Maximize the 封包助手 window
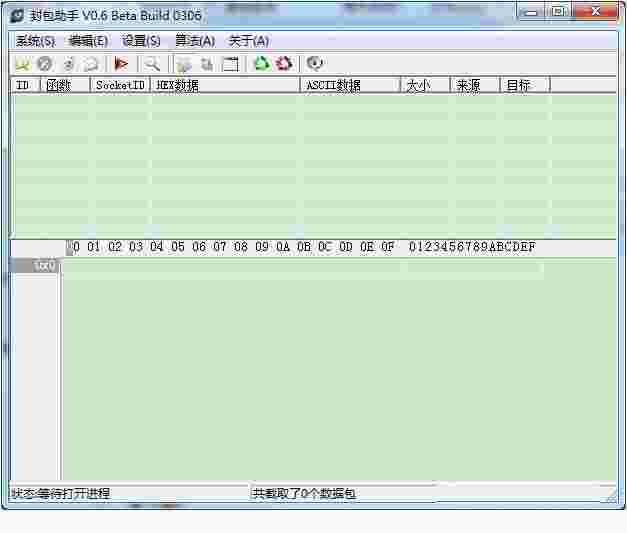The width and height of the screenshot is (627, 533). click(x=558, y=12)
